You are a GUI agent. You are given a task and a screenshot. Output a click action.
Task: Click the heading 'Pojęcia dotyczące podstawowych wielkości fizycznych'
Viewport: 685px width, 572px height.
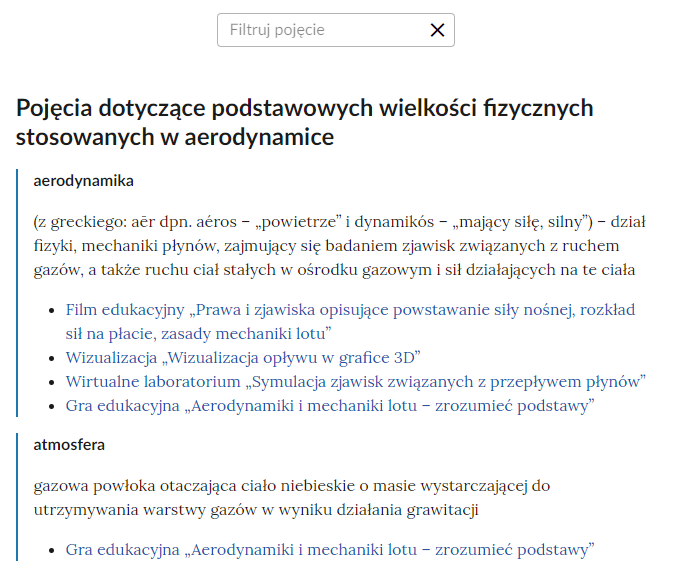pyautogui.click(x=304, y=122)
